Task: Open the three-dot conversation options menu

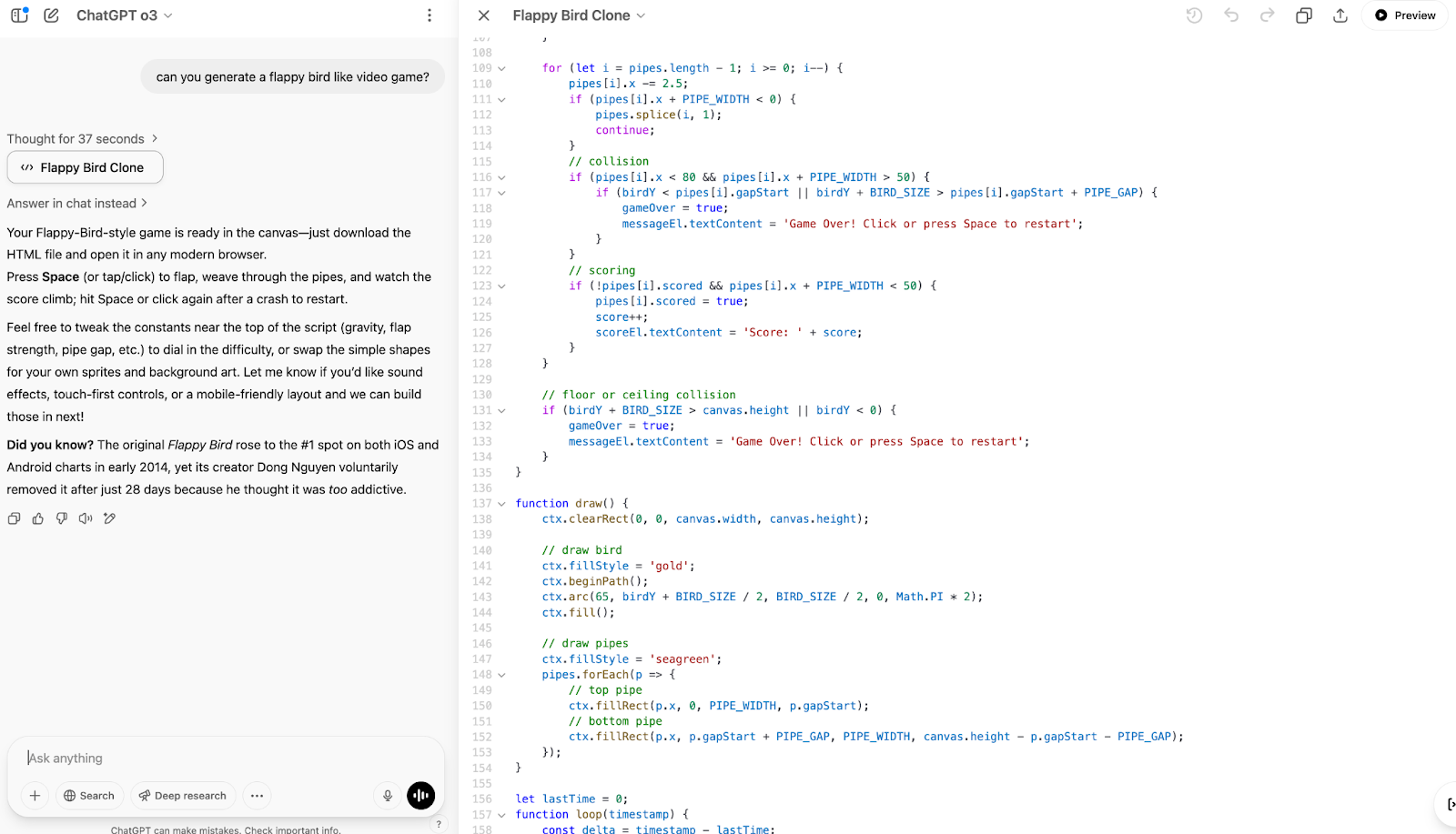Action: click(430, 15)
